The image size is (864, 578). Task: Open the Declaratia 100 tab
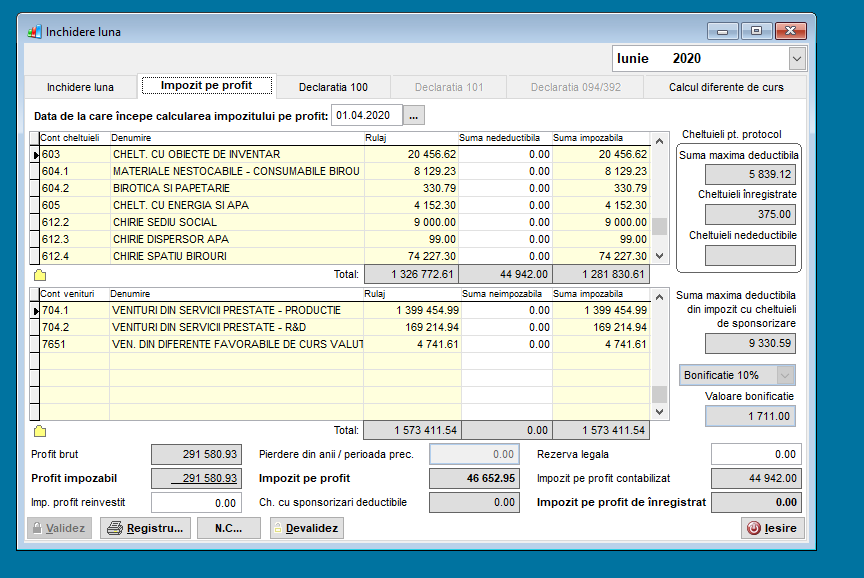tap(333, 87)
